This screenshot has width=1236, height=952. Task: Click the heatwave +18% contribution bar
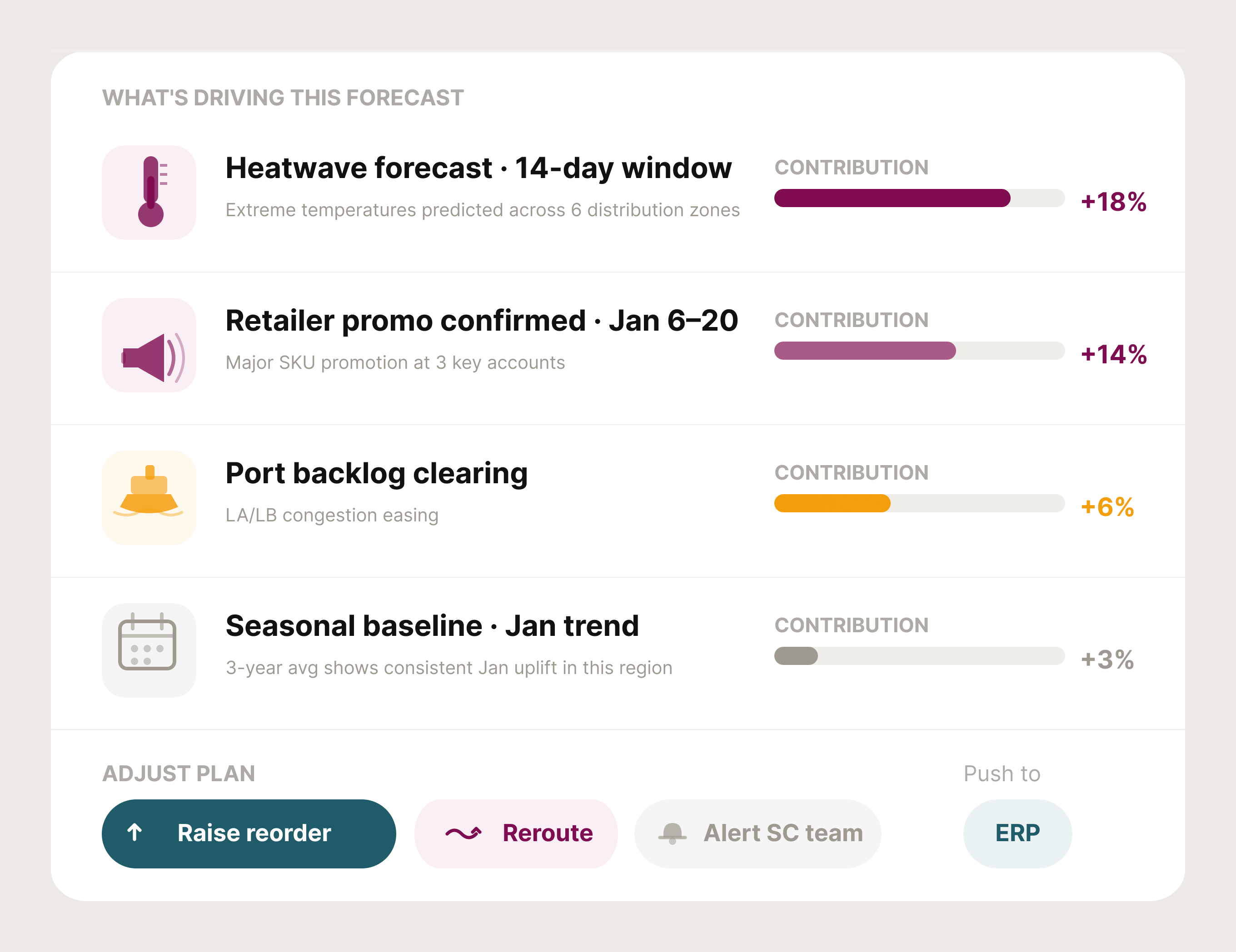(x=919, y=198)
